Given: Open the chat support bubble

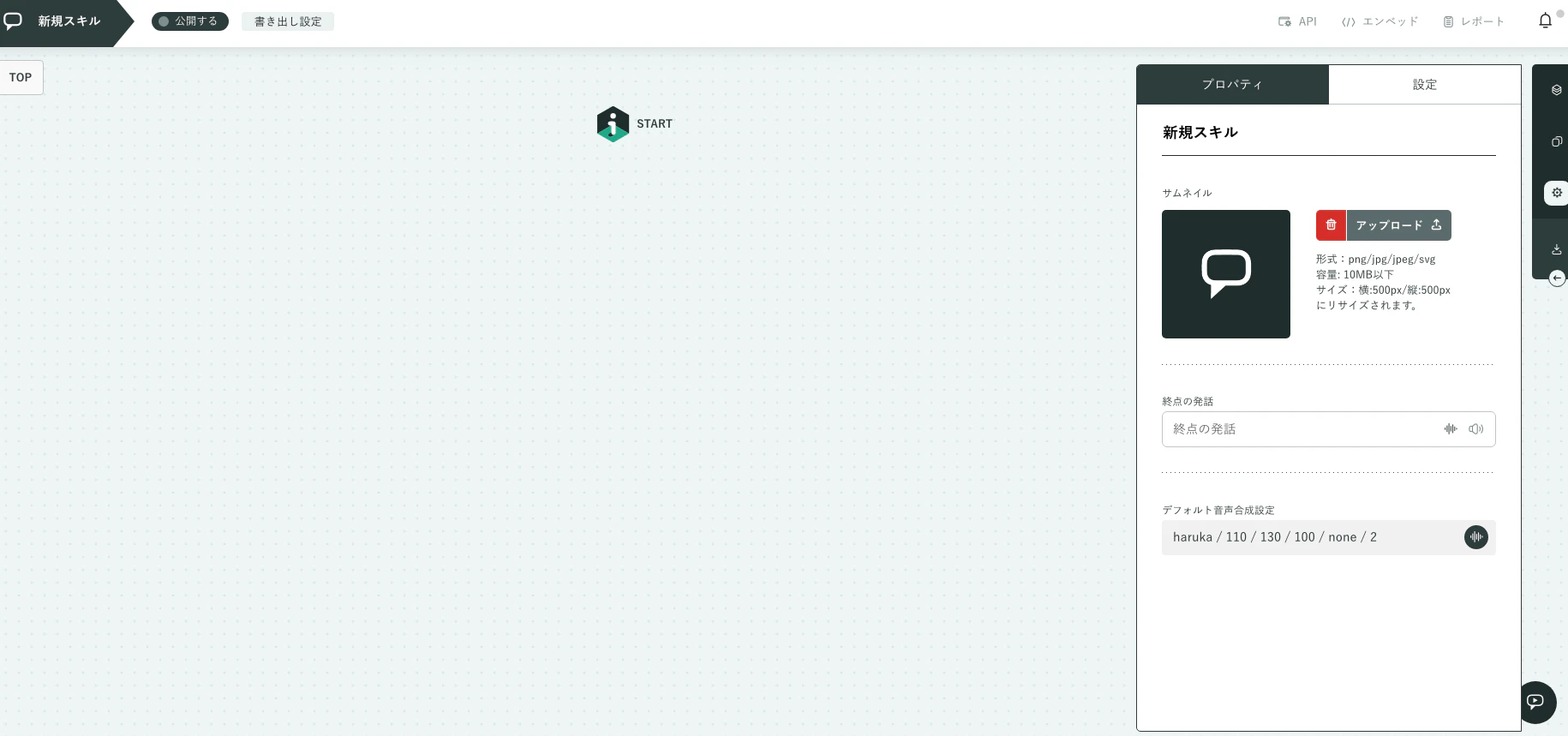Looking at the screenshot, I should (1535, 702).
